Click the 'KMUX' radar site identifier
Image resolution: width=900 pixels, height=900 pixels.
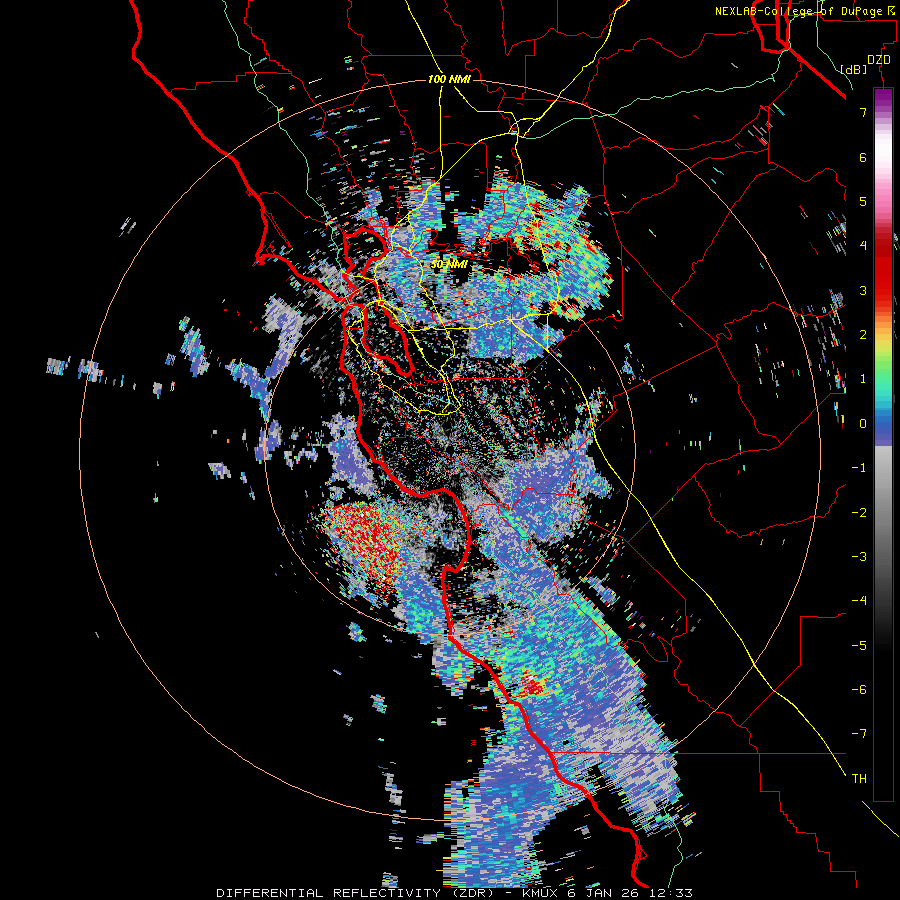coord(541,893)
